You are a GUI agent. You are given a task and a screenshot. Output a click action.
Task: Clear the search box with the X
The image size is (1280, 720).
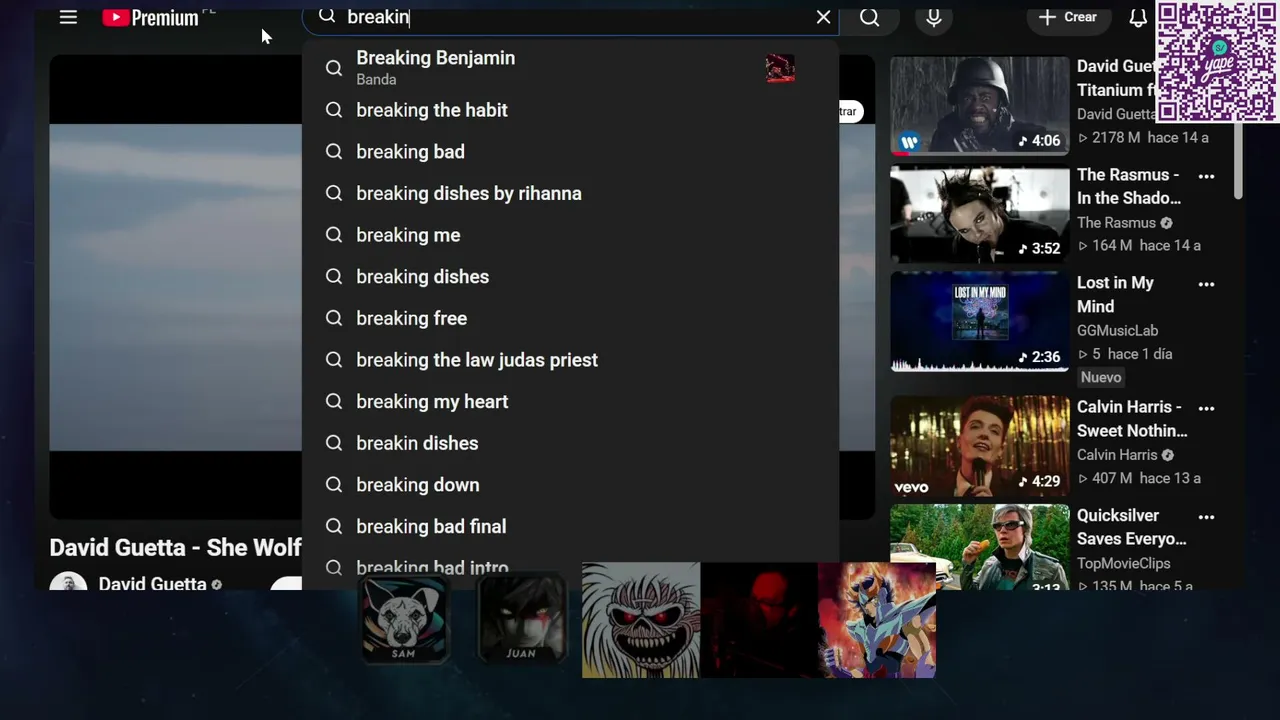tap(823, 17)
